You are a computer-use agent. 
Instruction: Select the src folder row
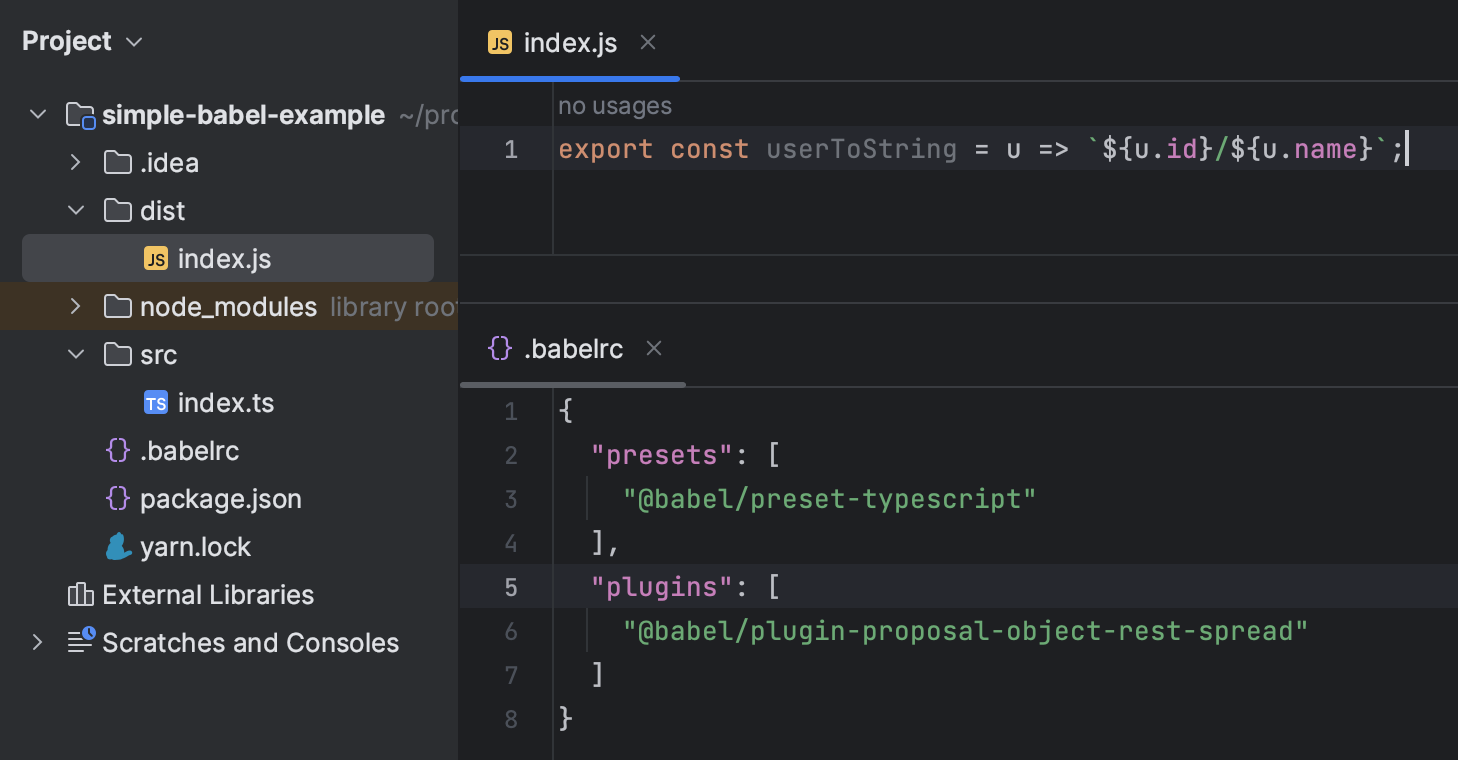pos(228,354)
